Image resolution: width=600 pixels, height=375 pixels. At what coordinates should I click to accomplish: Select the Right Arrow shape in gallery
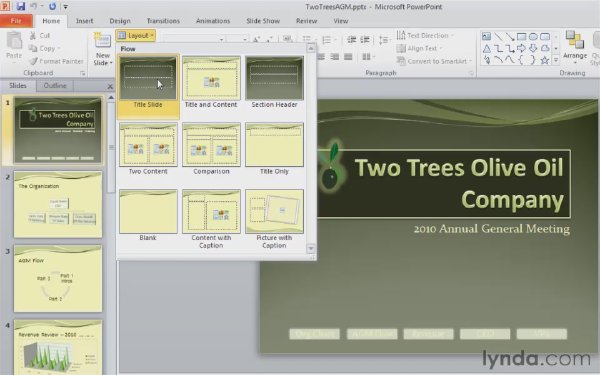click(x=521, y=48)
